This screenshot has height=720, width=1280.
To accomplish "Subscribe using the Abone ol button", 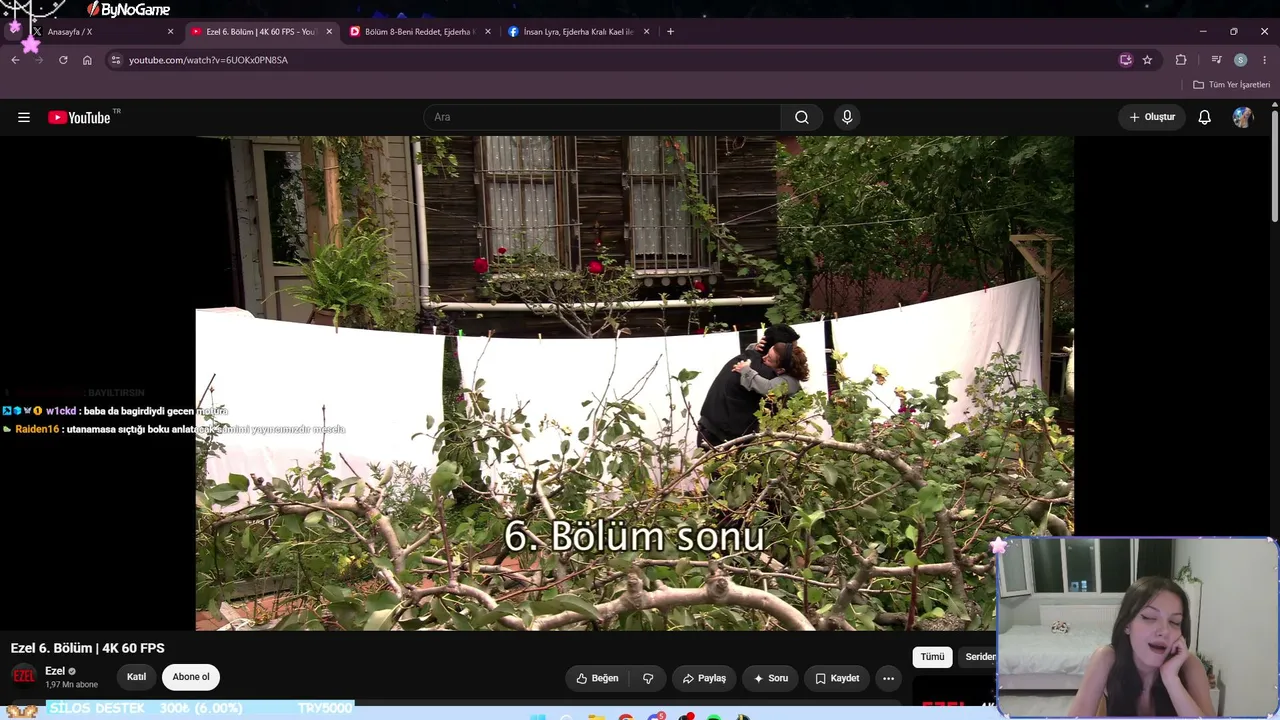I will (x=191, y=677).
